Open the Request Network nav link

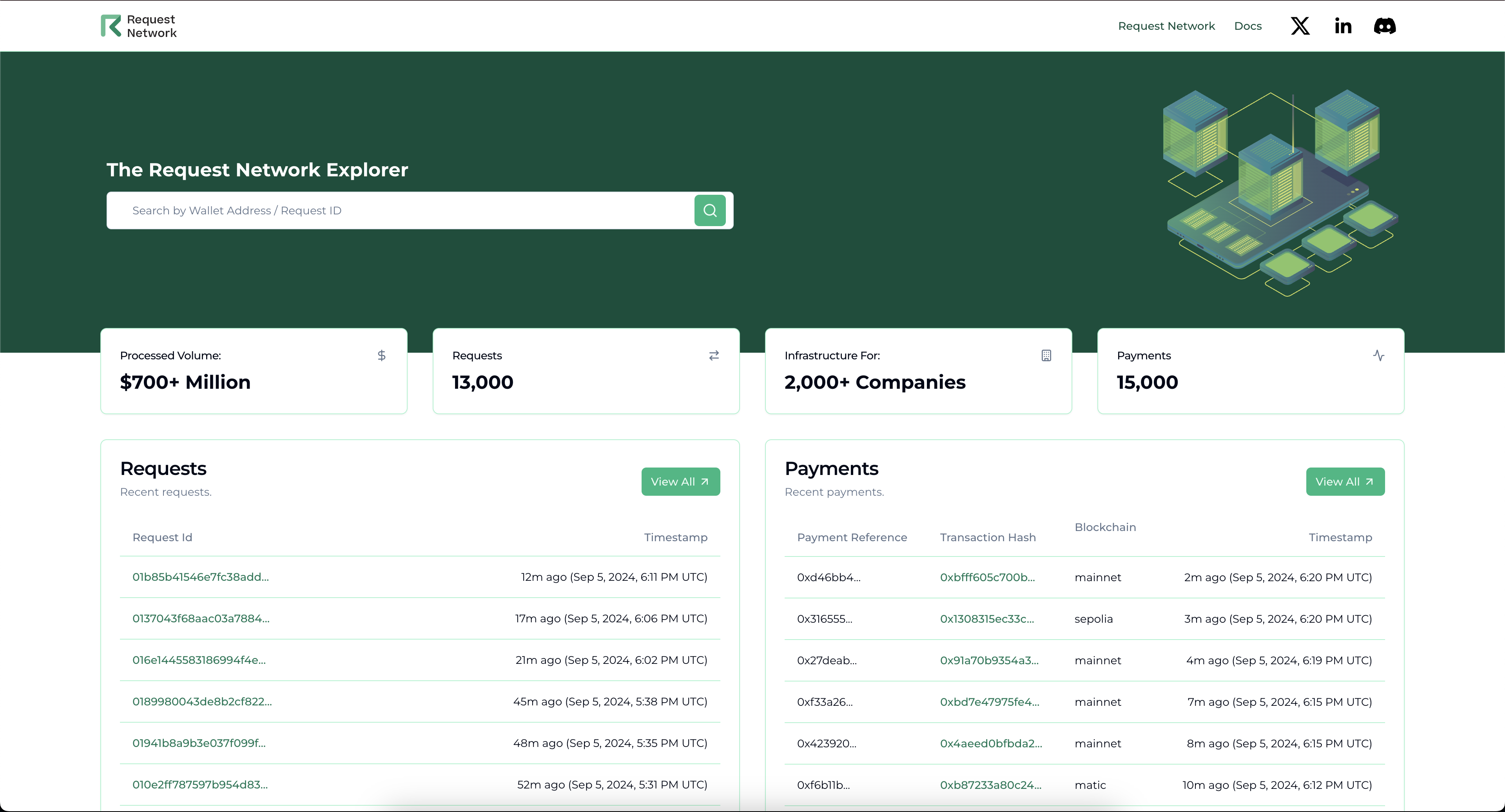click(1166, 26)
